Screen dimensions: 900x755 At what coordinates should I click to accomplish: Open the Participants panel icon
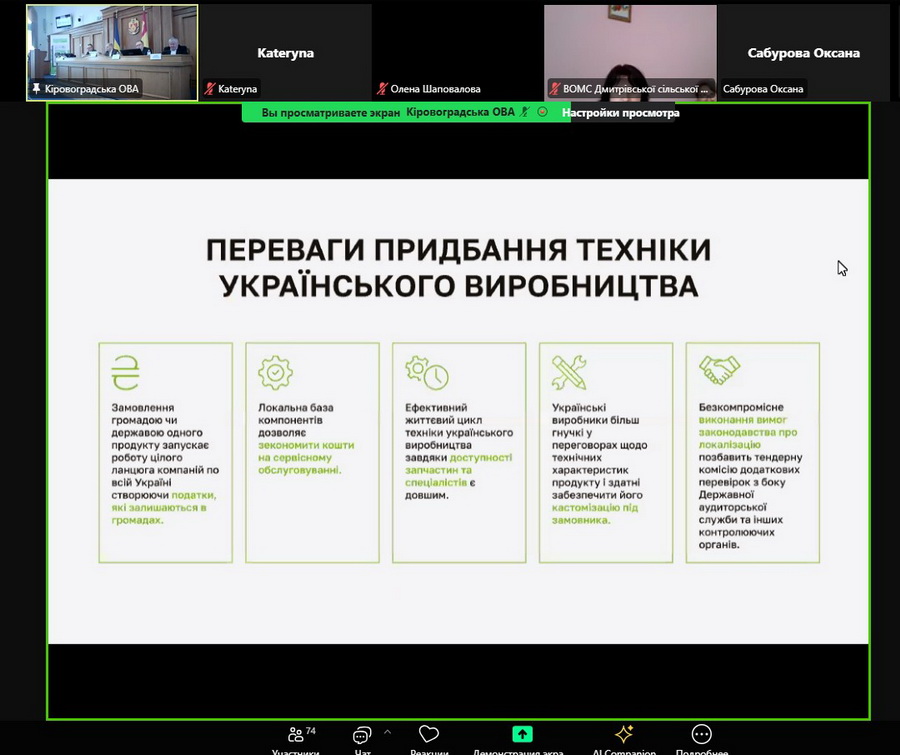[295, 735]
